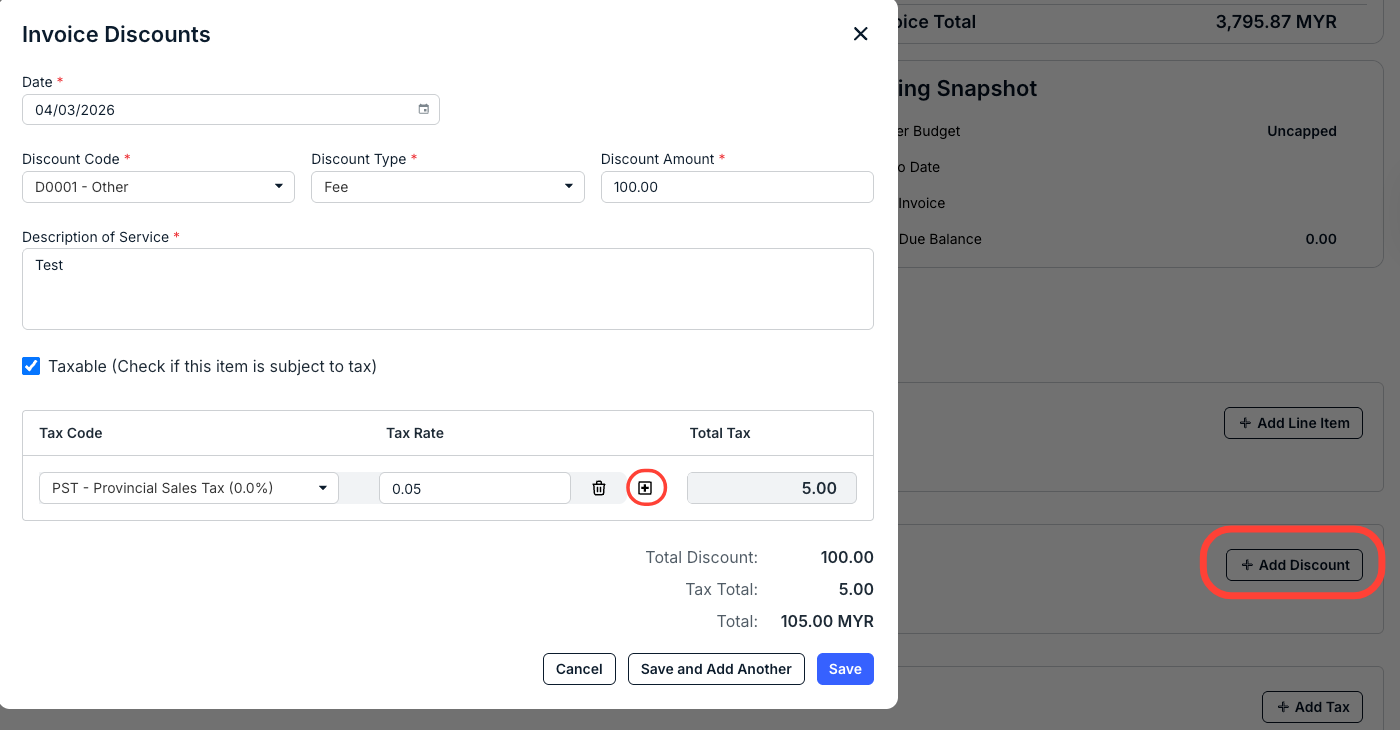Cancel the invoice discount
Viewport: 1400px width, 730px height.
click(x=579, y=669)
